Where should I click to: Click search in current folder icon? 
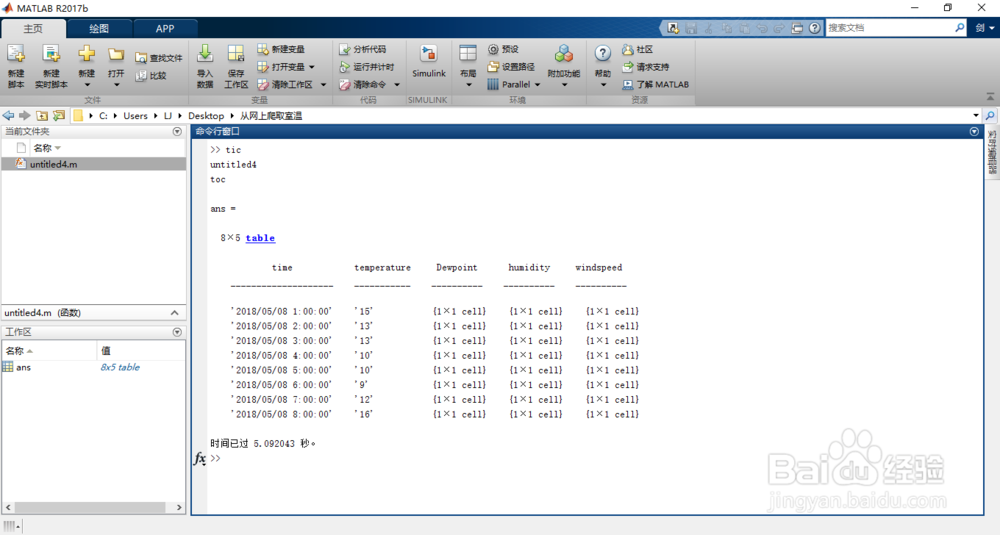tap(990, 115)
